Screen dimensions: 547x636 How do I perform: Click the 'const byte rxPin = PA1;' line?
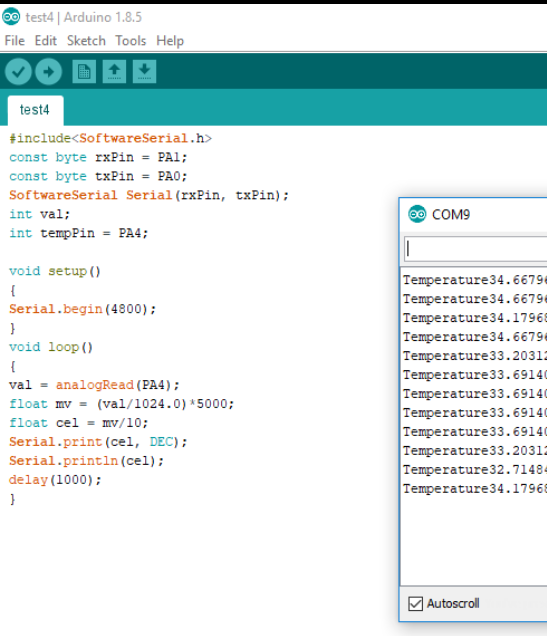coord(98,157)
